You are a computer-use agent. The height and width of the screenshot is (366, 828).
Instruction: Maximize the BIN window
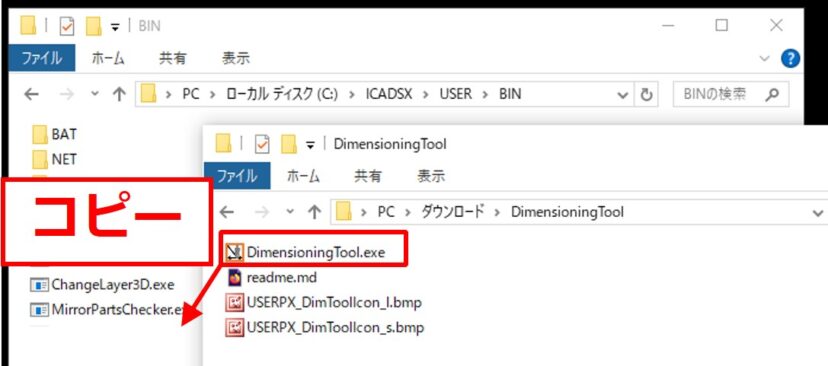(x=721, y=25)
